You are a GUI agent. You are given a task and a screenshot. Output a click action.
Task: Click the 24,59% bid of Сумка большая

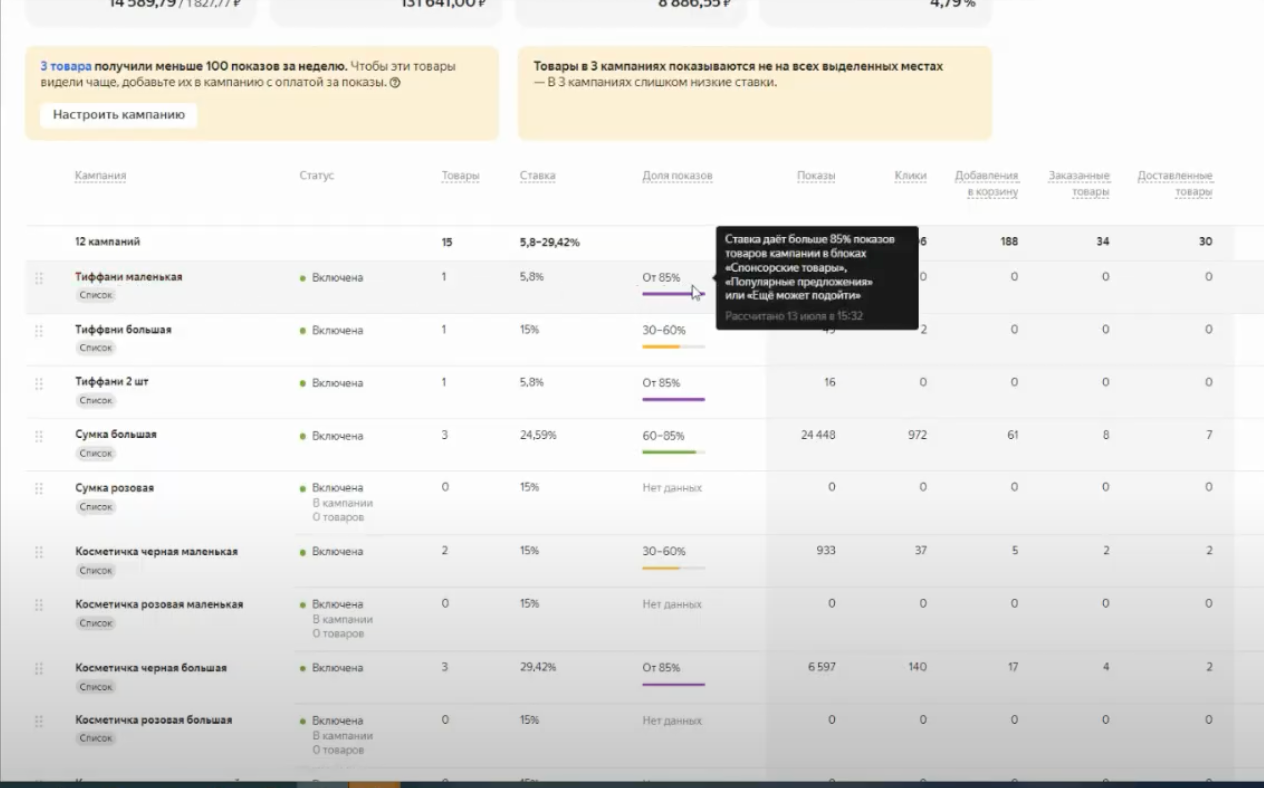[538, 435]
